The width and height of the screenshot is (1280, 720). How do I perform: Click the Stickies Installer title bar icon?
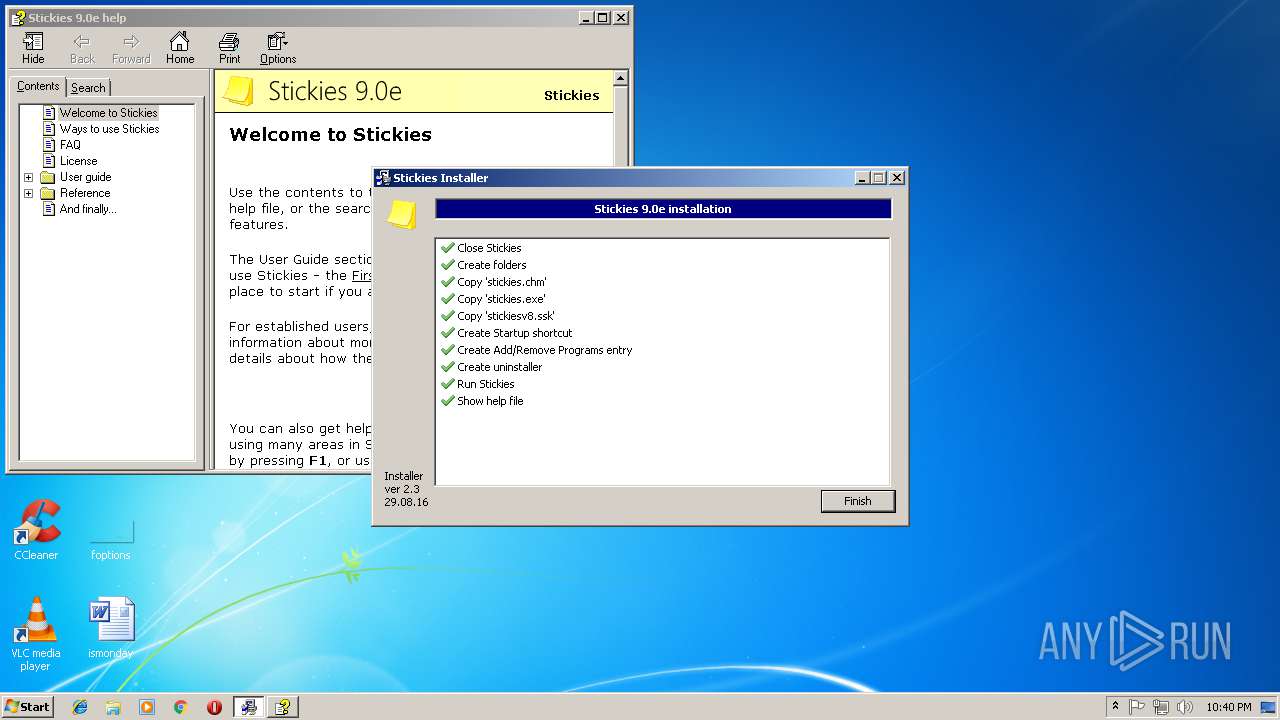pos(383,178)
